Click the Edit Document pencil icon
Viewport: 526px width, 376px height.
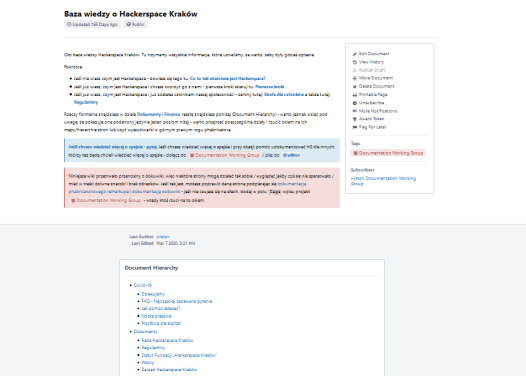(x=354, y=54)
